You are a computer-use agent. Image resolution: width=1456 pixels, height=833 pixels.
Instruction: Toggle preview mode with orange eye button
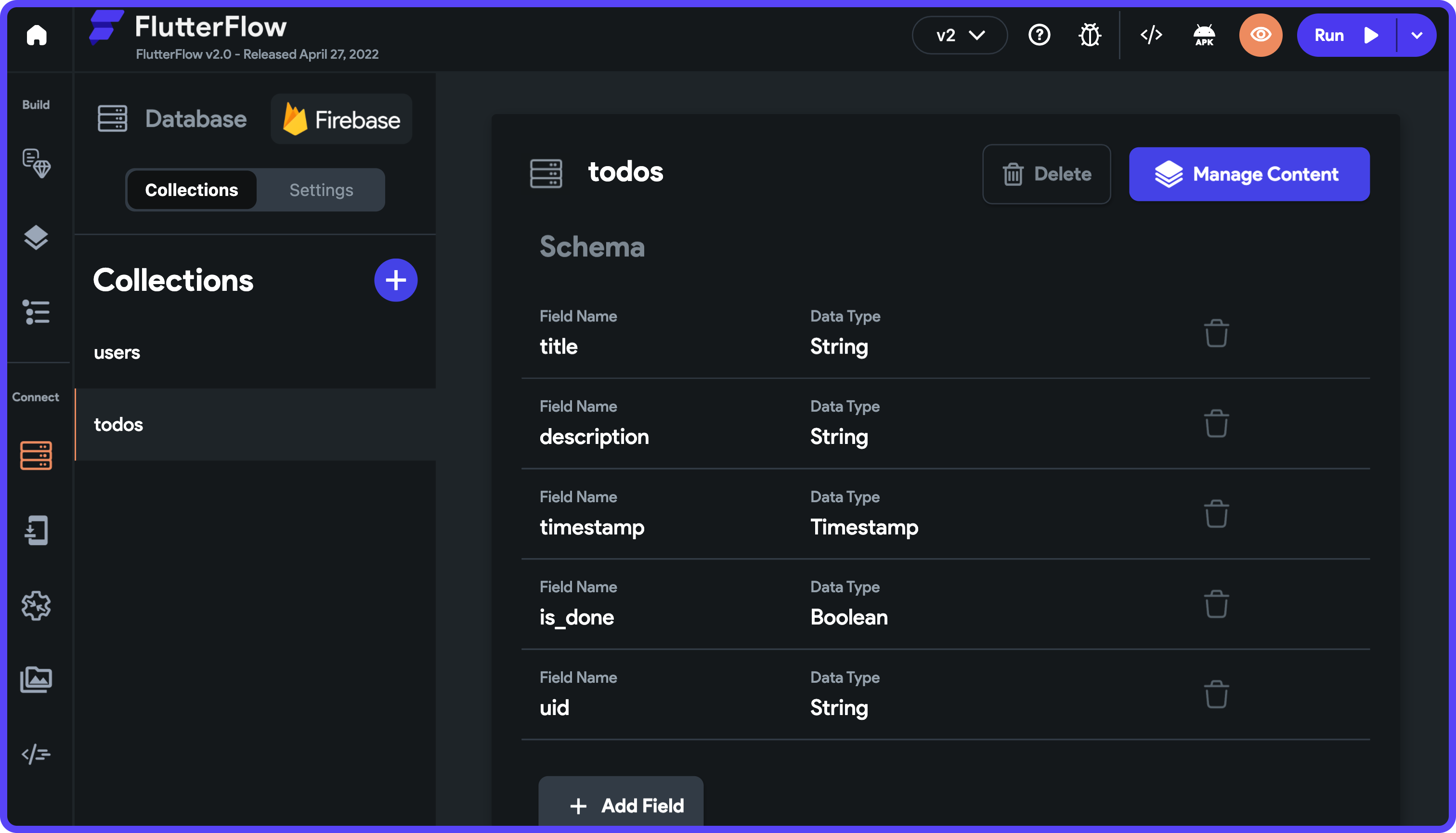[1261, 35]
